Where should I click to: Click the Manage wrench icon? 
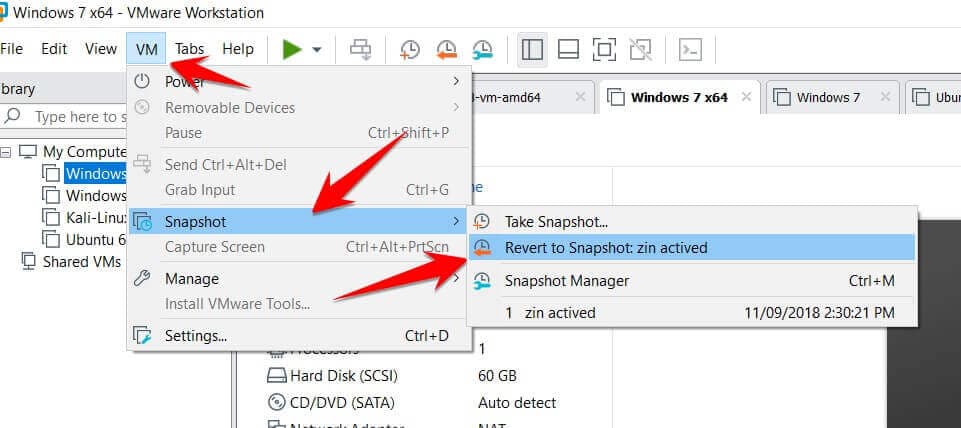click(x=142, y=279)
